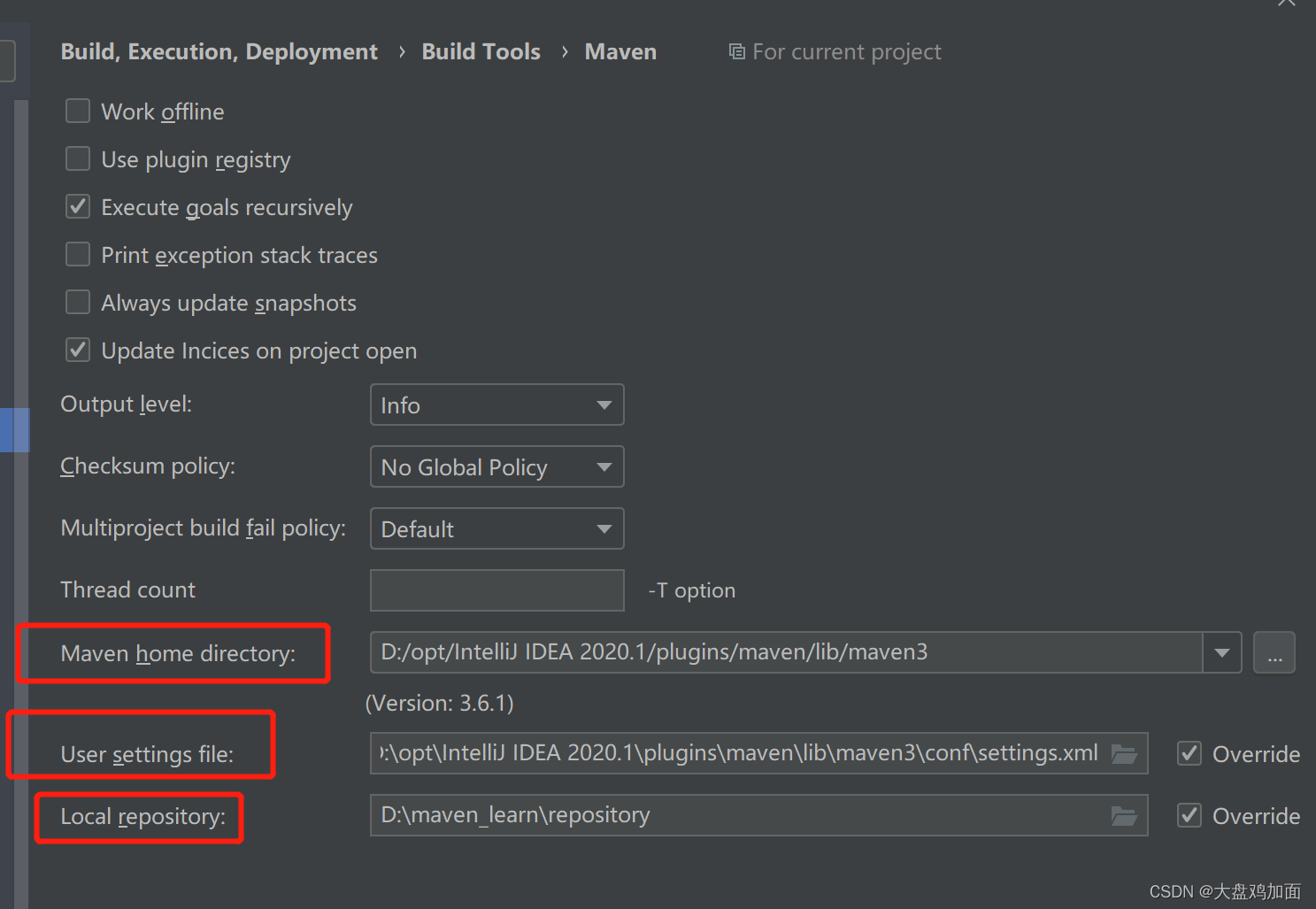
Task: Click Build Tools breadcrumb
Action: pyautogui.click(x=481, y=51)
